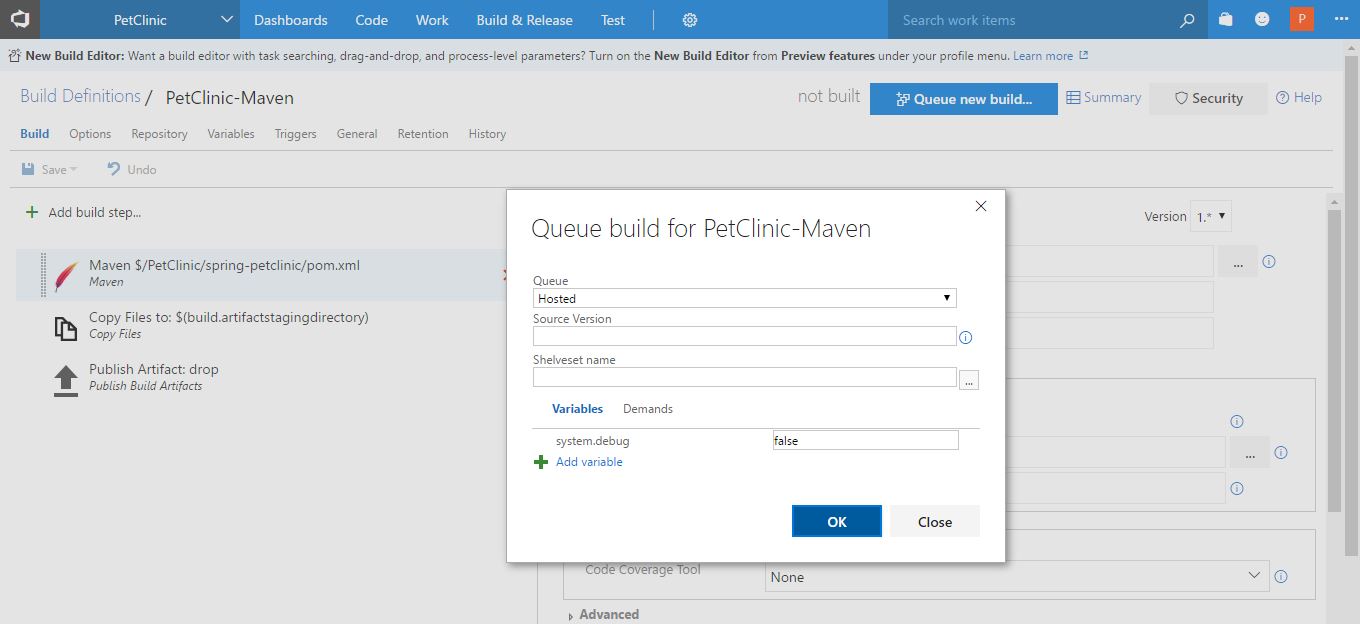Click the Save disk icon

pos(29,169)
